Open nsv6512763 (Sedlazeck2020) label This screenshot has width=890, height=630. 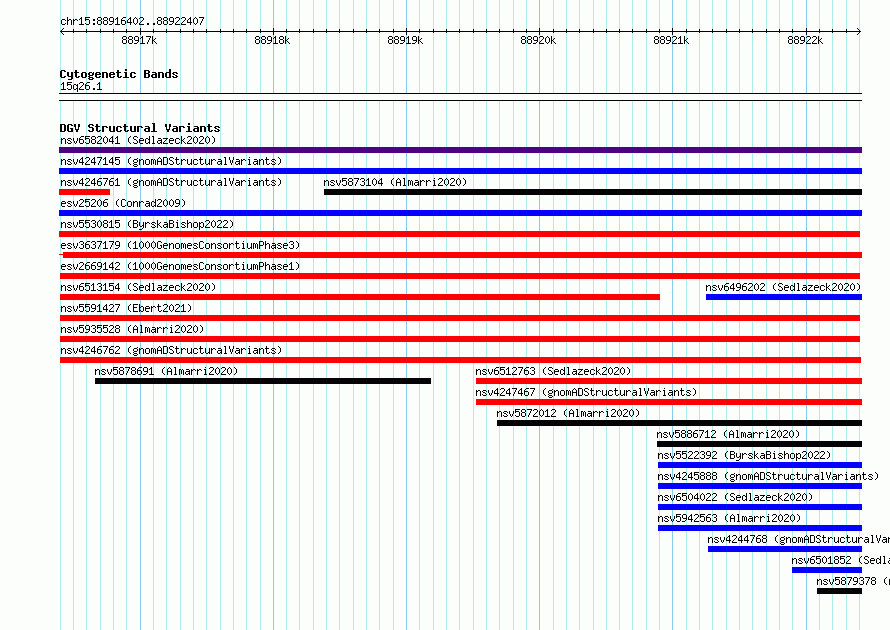click(553, 371)
